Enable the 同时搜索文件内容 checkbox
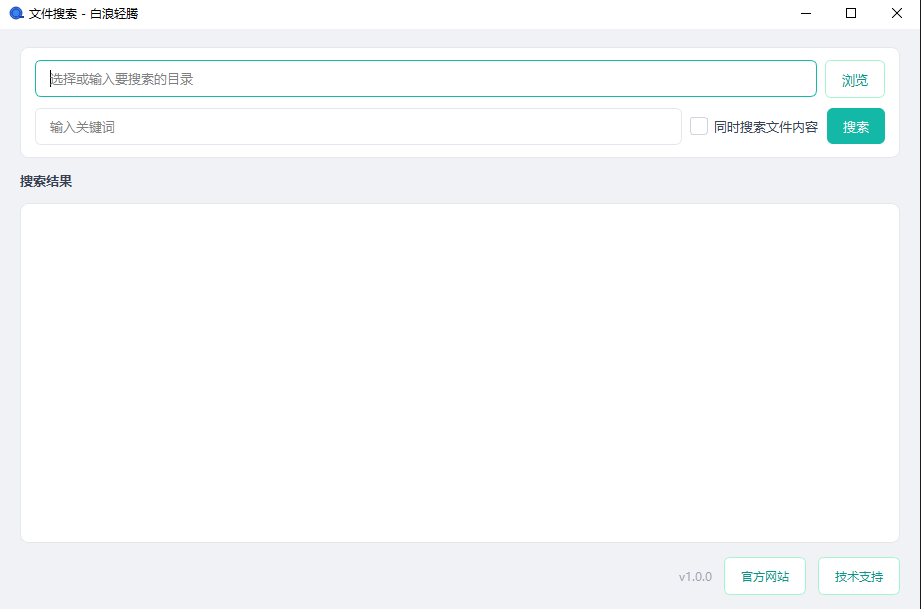The height and width of the screenshot is (609, 921). [699, 127]
